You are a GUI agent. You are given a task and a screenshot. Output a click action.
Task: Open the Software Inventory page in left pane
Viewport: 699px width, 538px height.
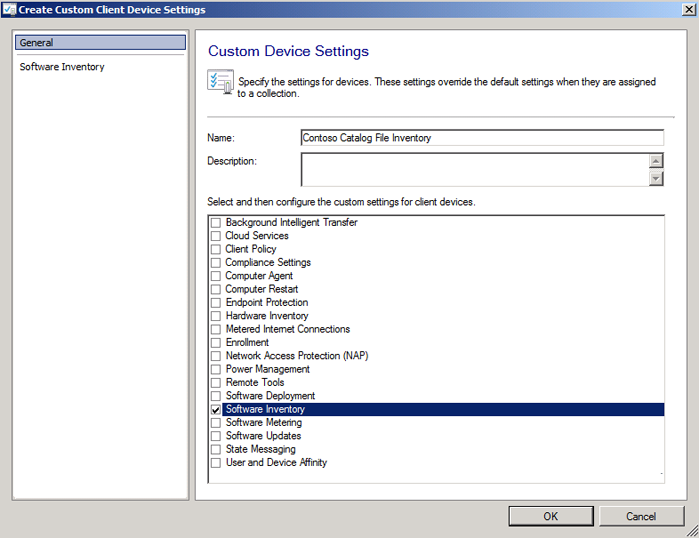[62, 67]
